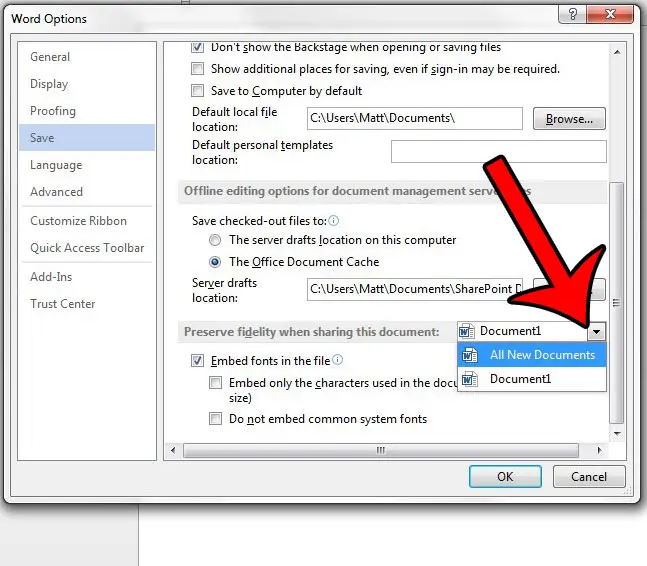Viewport: 647px width, 566px height.
Task: Select the Save category
Action: (x=87, y=138)
